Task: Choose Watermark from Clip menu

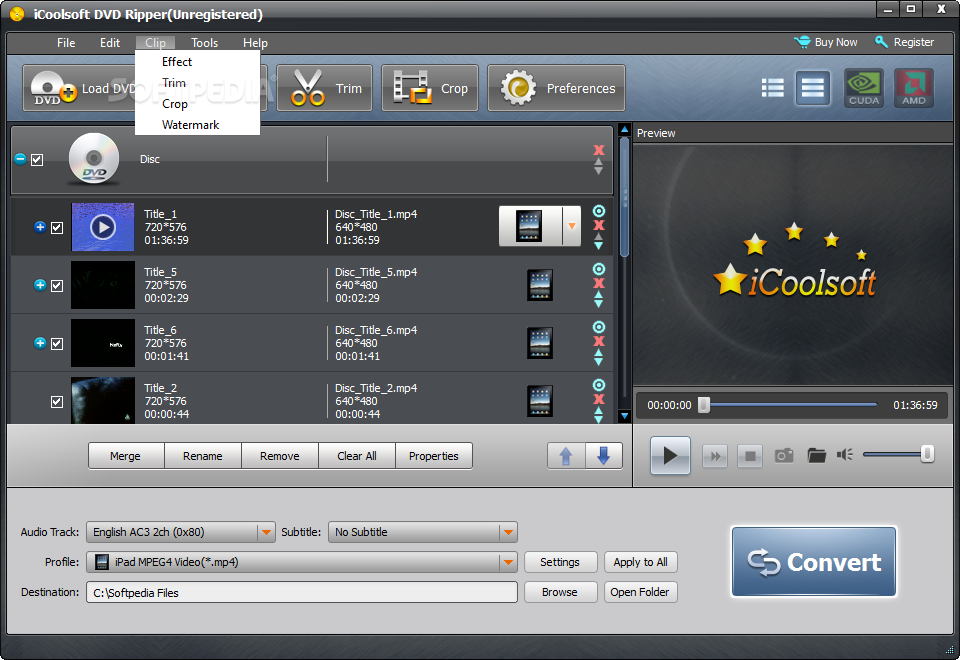Action: click(x=190, y=125)
